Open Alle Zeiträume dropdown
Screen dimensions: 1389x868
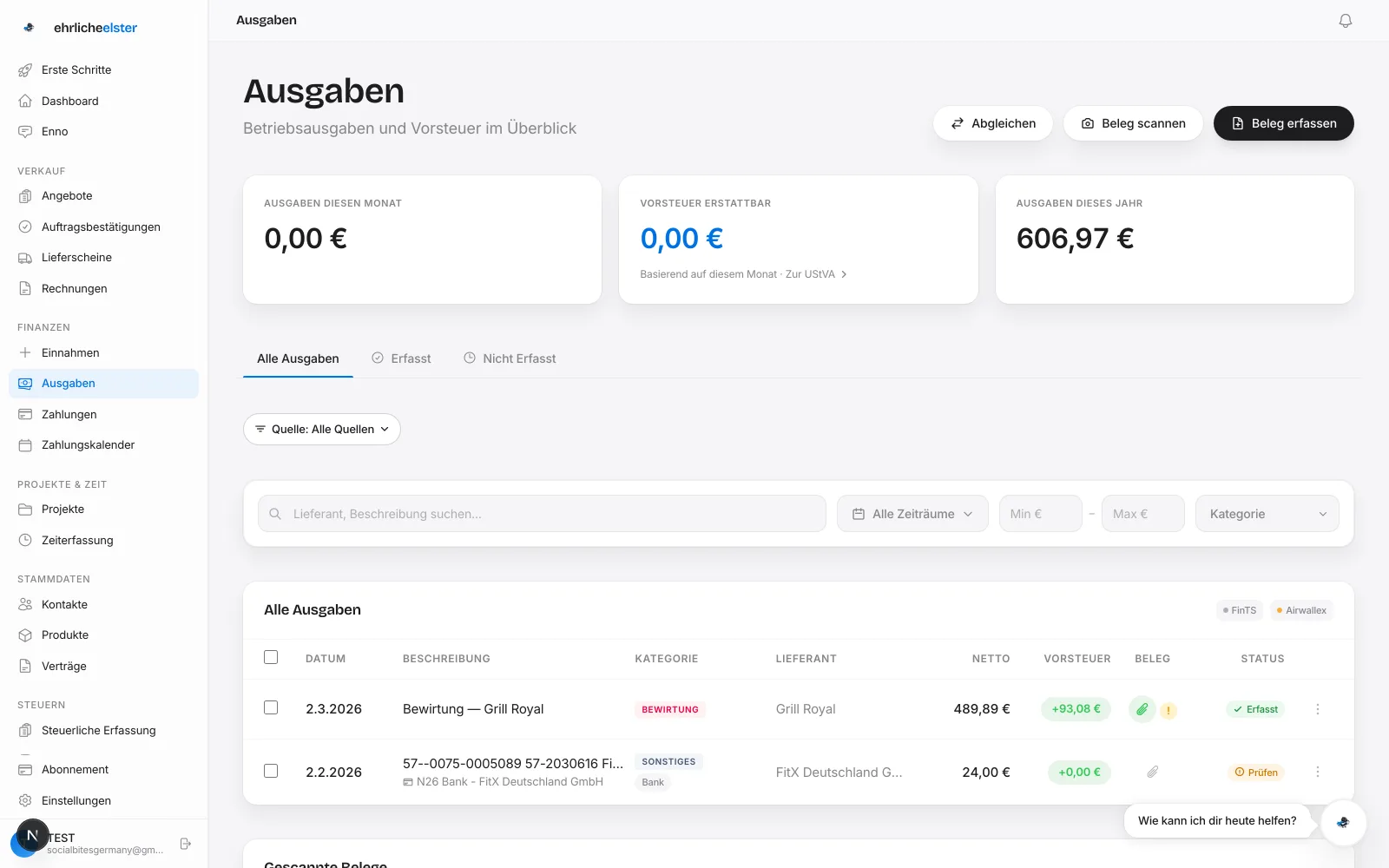tap(912, 514)
